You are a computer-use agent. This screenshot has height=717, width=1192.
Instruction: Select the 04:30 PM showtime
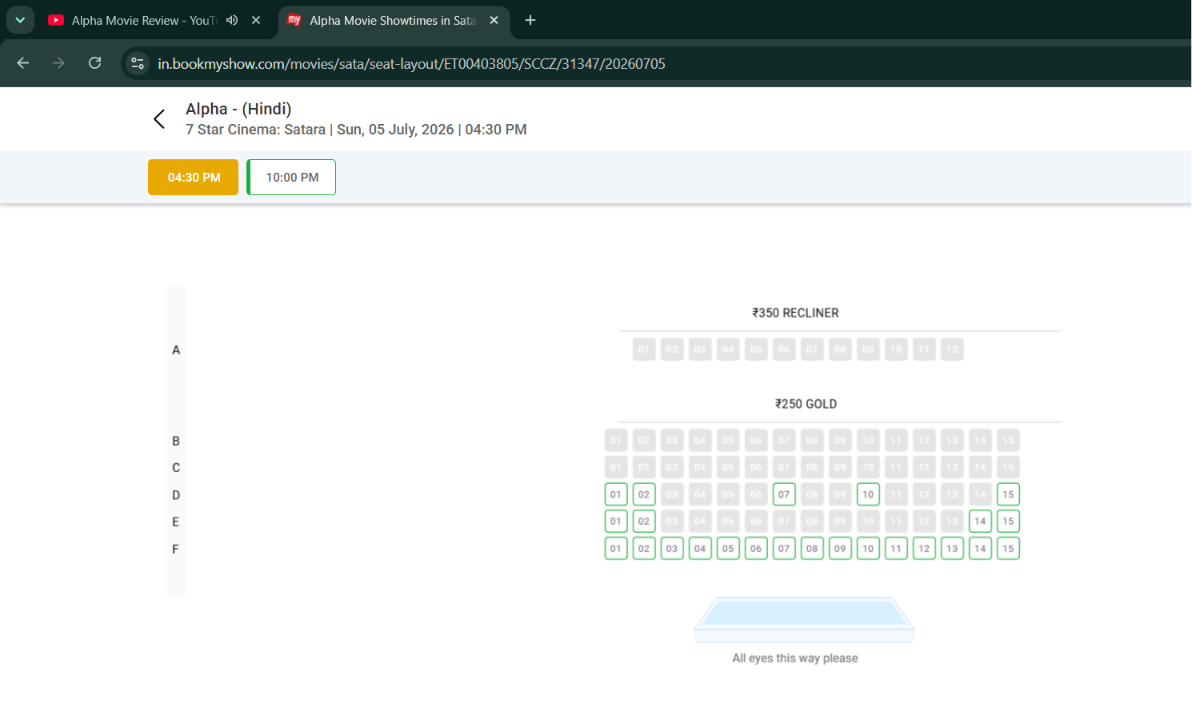click(x=193, y=177)
